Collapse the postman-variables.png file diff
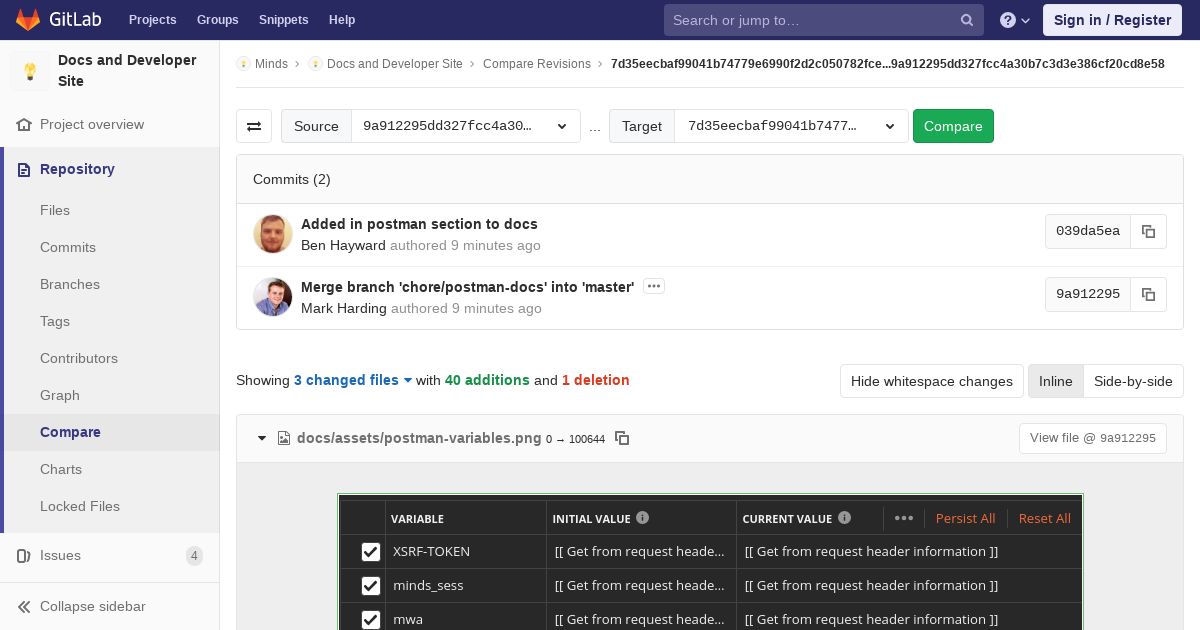 262,438
